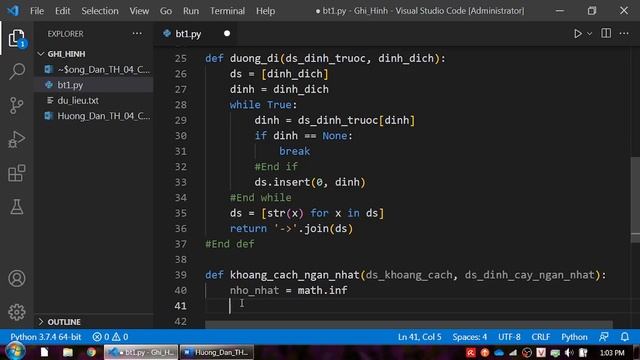Open the Testing flask view
The width and height of the screenshot is (640, 360).
click(x=17, y=207)
